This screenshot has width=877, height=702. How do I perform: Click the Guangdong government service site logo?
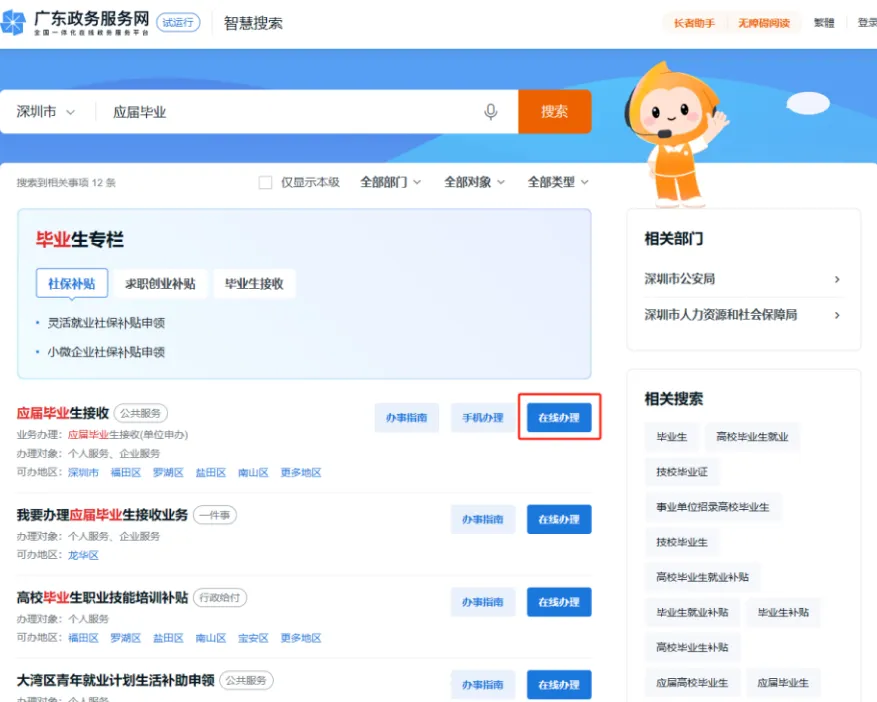tap(76, 23)
